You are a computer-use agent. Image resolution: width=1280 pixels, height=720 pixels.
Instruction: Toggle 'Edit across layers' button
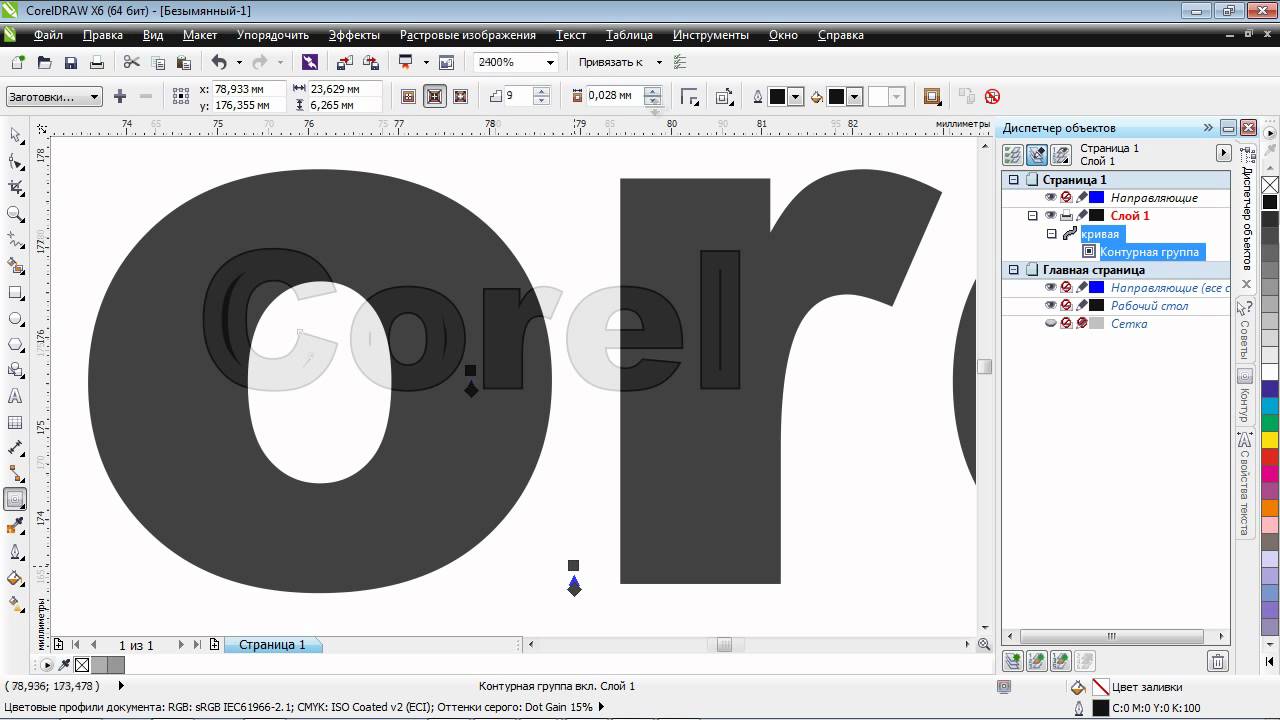[1037, 154]
